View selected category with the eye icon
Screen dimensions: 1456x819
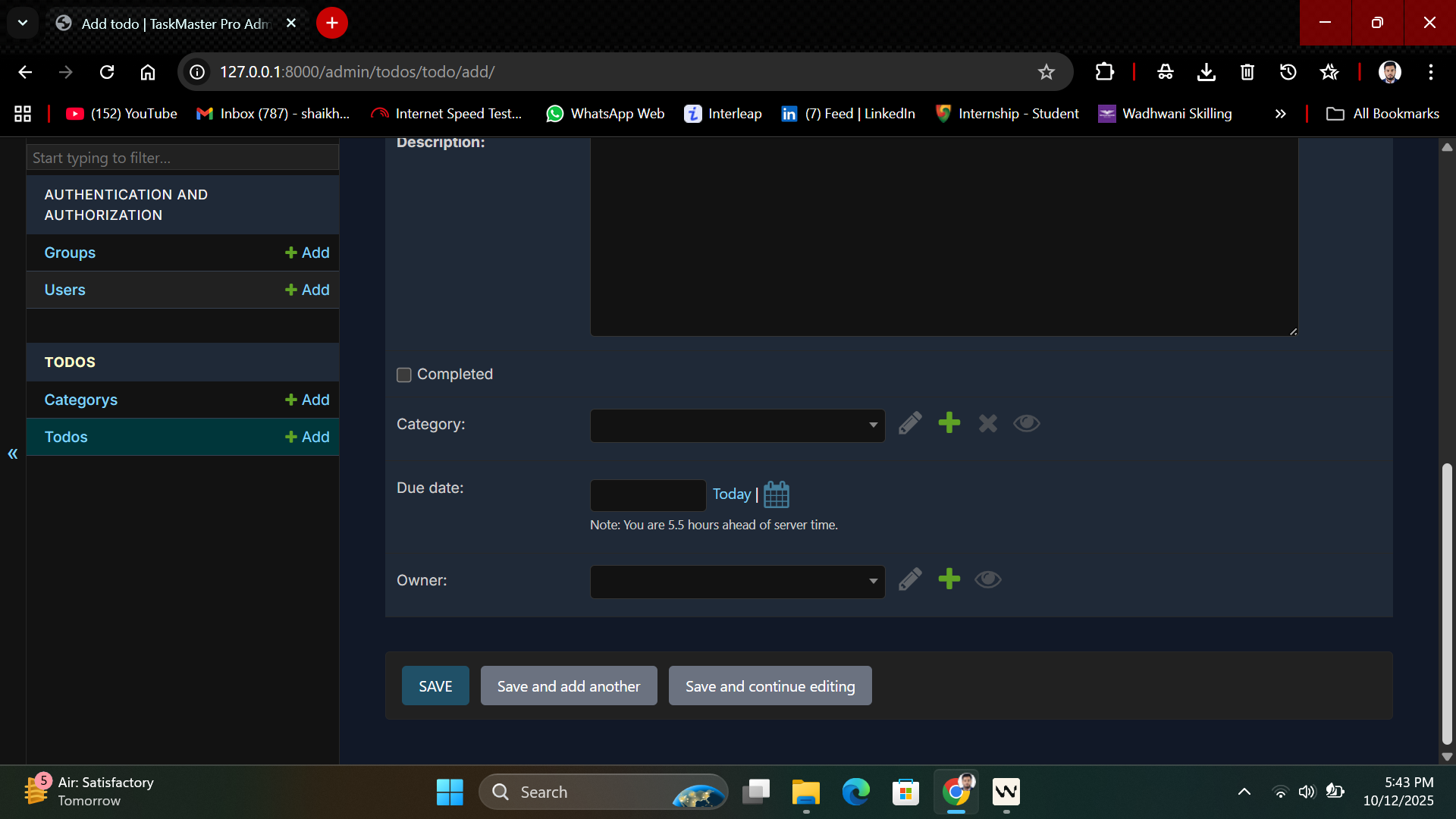1027,423
